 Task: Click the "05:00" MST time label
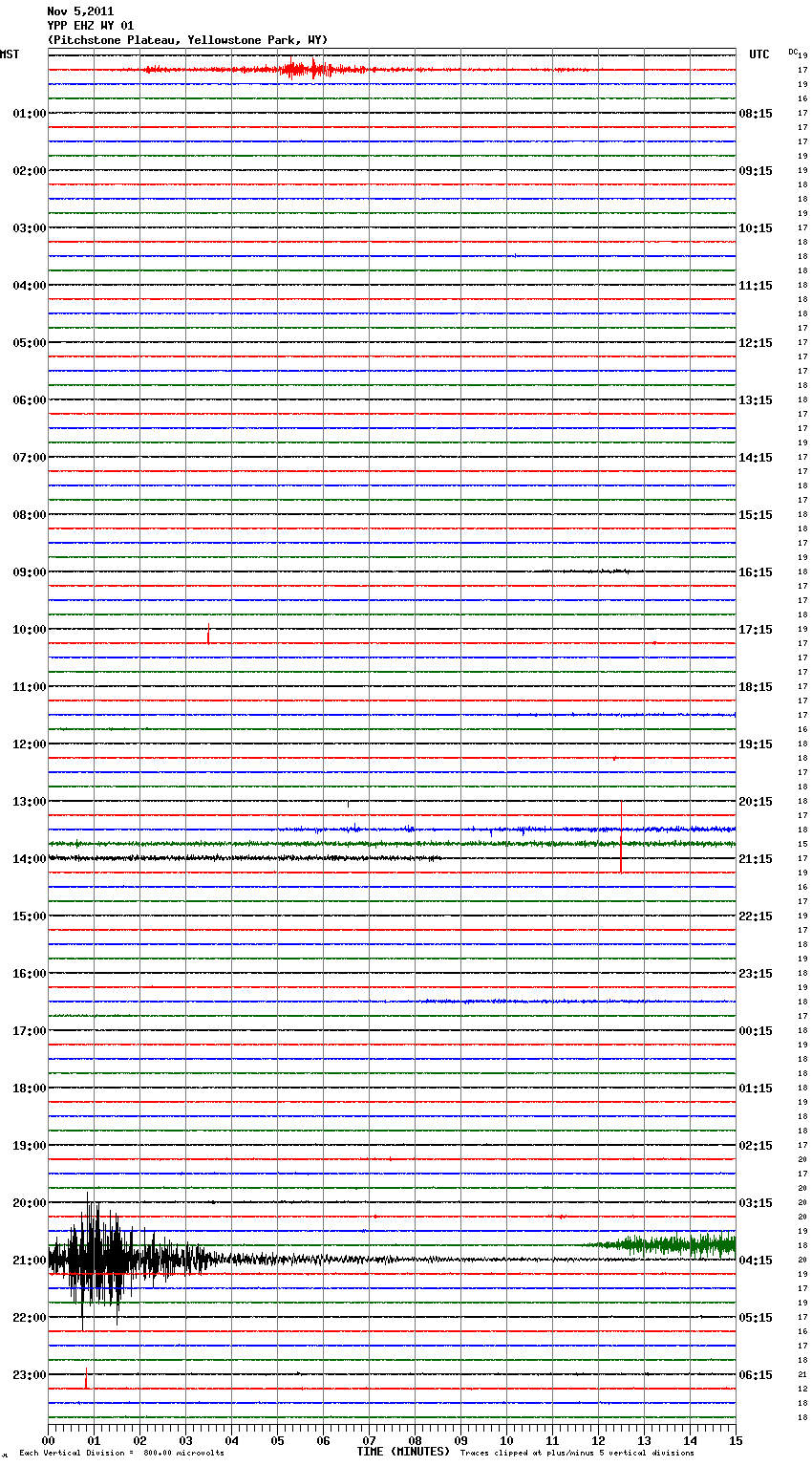(x=30, y=343)
